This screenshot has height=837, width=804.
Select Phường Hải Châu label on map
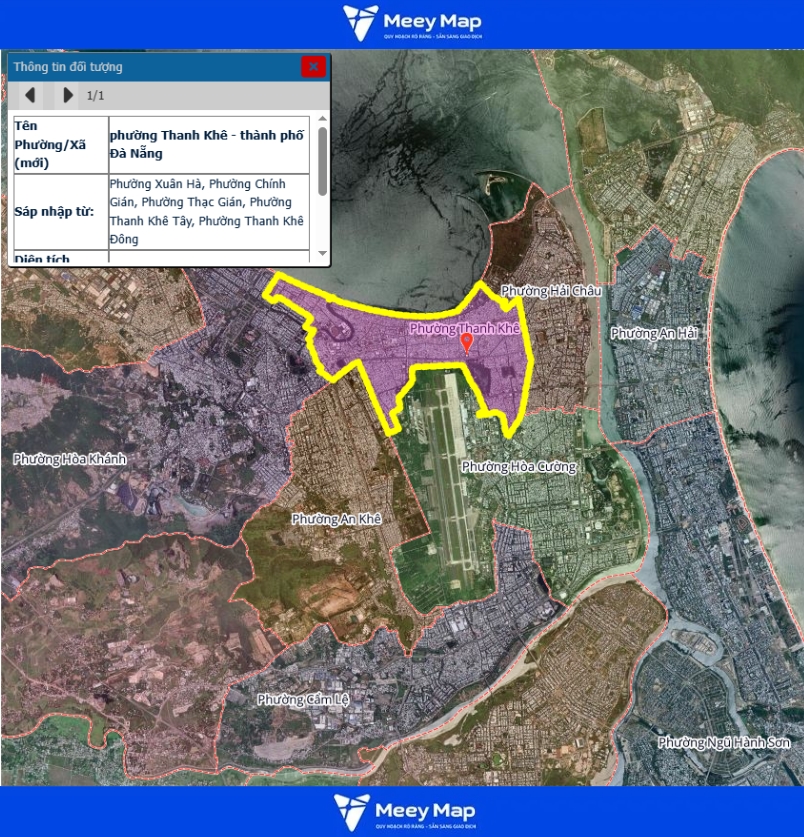(x=551, y=291)
